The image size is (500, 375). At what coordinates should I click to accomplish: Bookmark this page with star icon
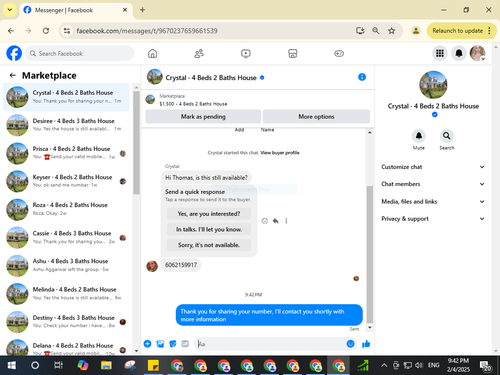(x=391, y=31)
